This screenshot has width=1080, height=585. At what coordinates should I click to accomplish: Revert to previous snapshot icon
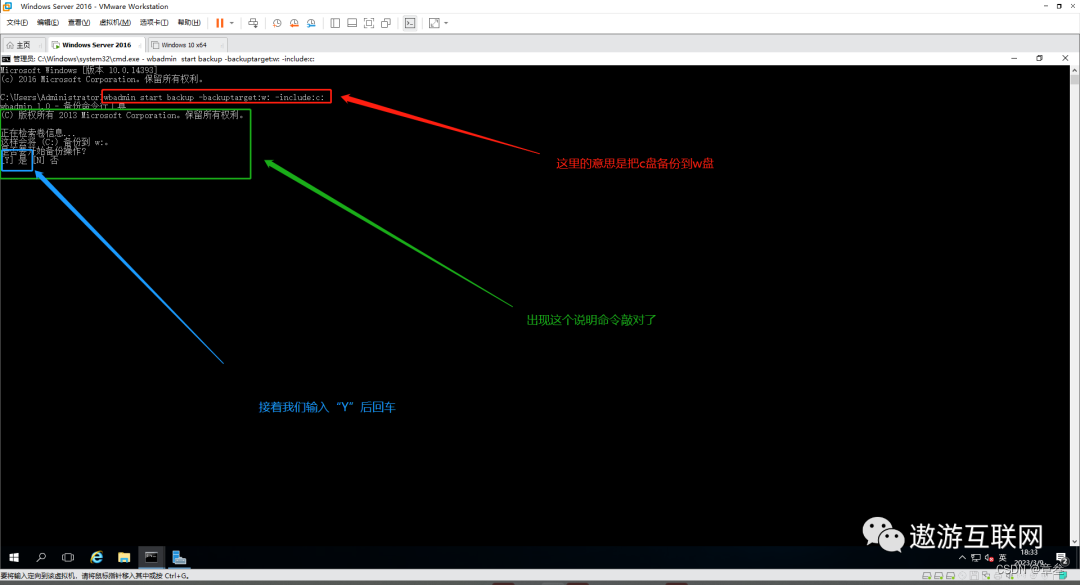(x=294, y=23)
